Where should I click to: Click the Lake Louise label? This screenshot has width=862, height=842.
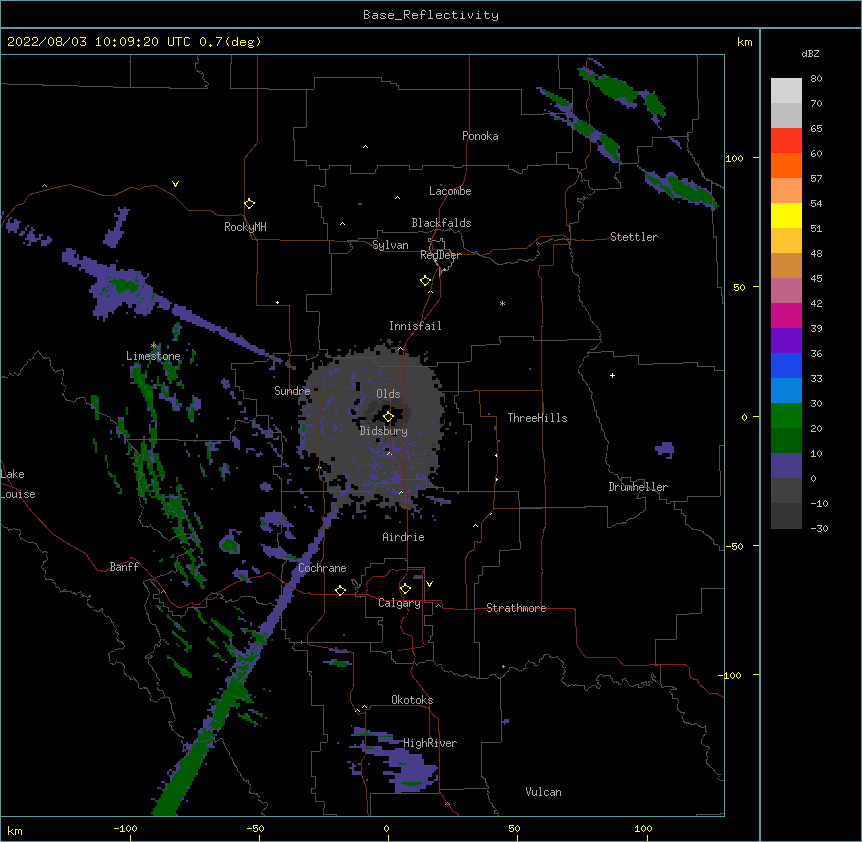pyautogui.click(x=18, y=484)
